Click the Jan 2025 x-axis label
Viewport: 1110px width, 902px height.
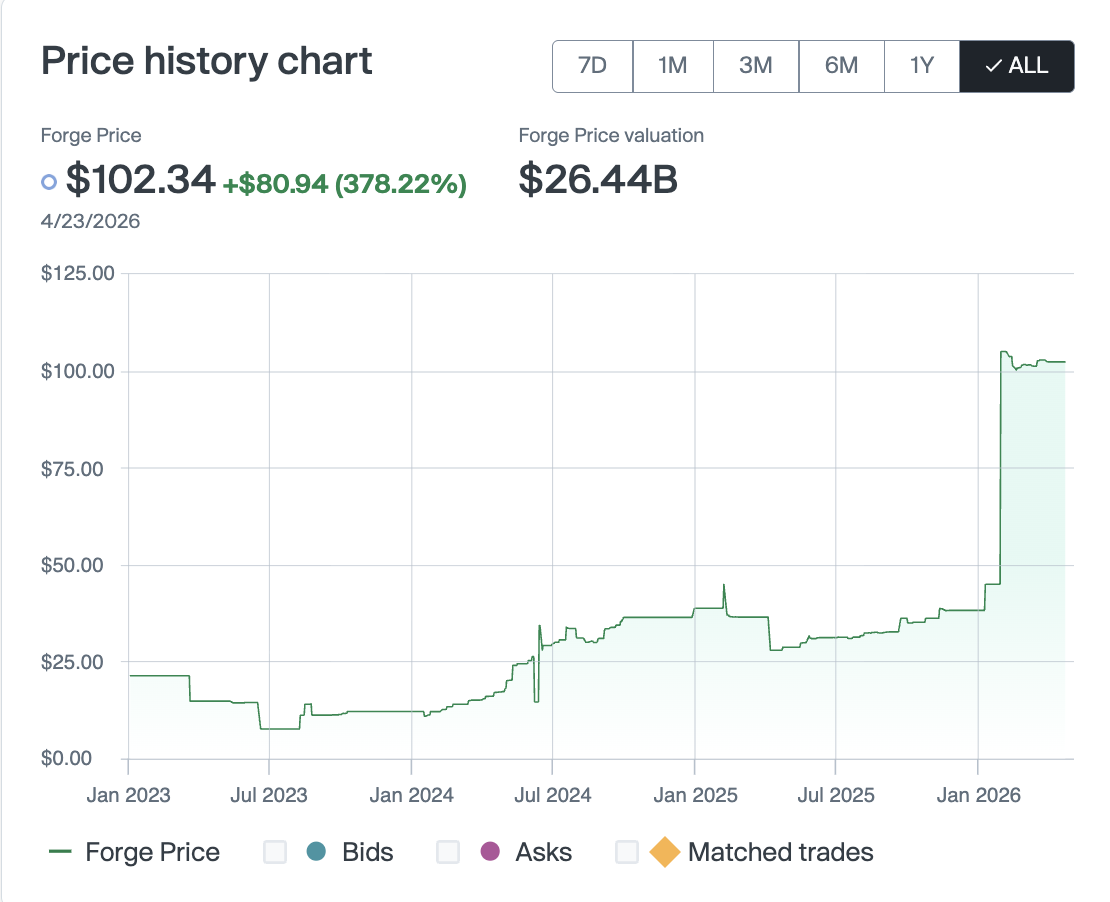pyautogui.click(x=694, y=796)
